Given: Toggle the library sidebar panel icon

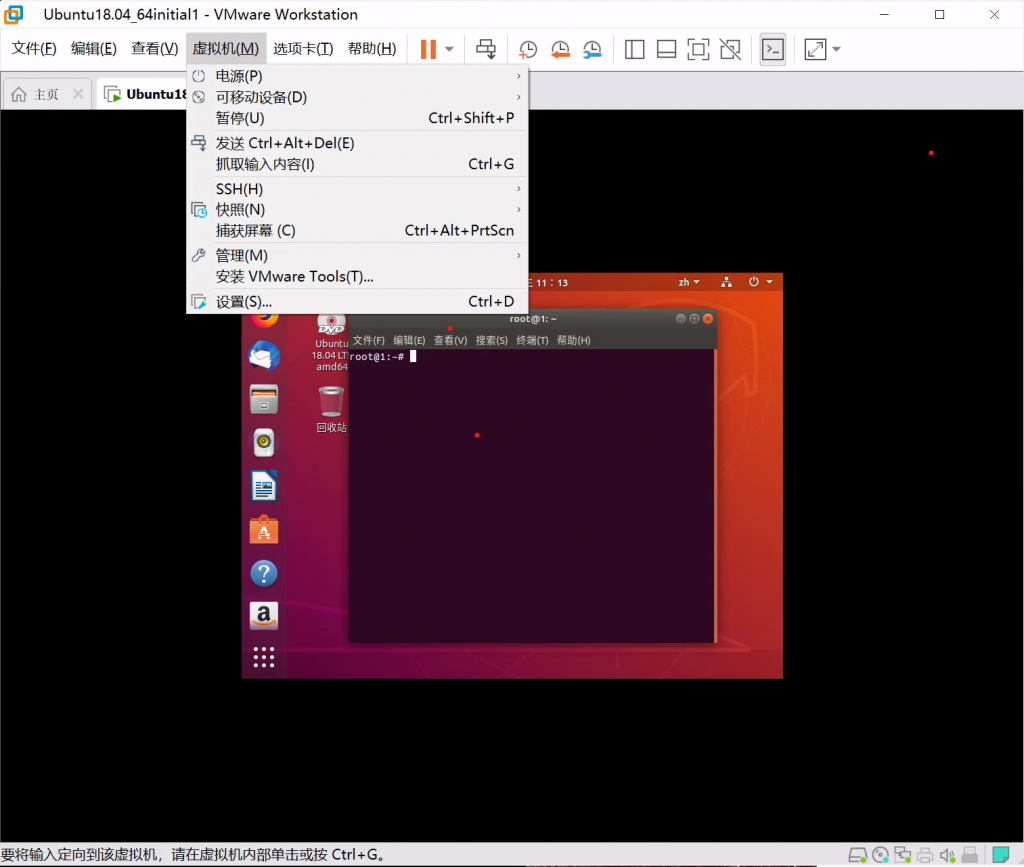Looking at the screenshot, I should (x=634, y=49).
